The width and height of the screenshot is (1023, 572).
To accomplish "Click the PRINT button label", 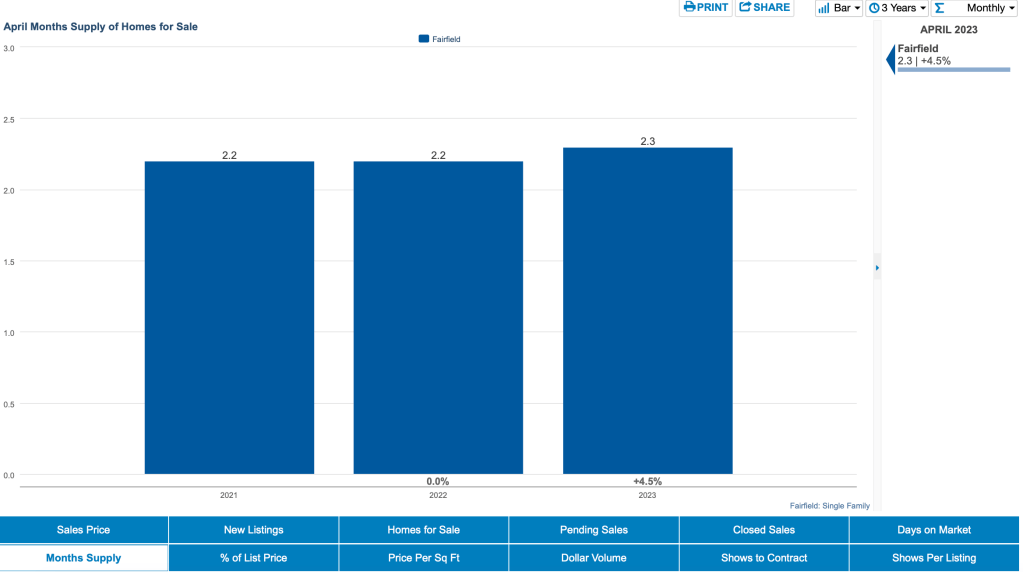I will [713, 8].
